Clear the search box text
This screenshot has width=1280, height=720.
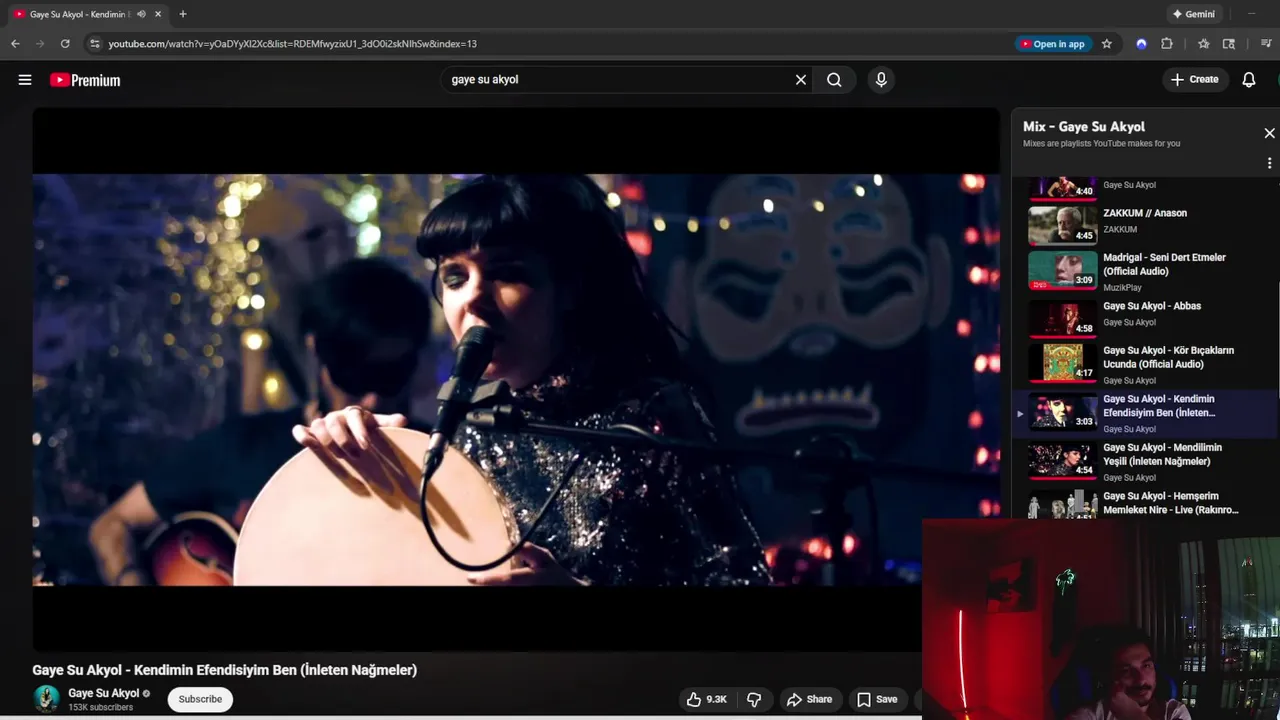click(801, 80)
